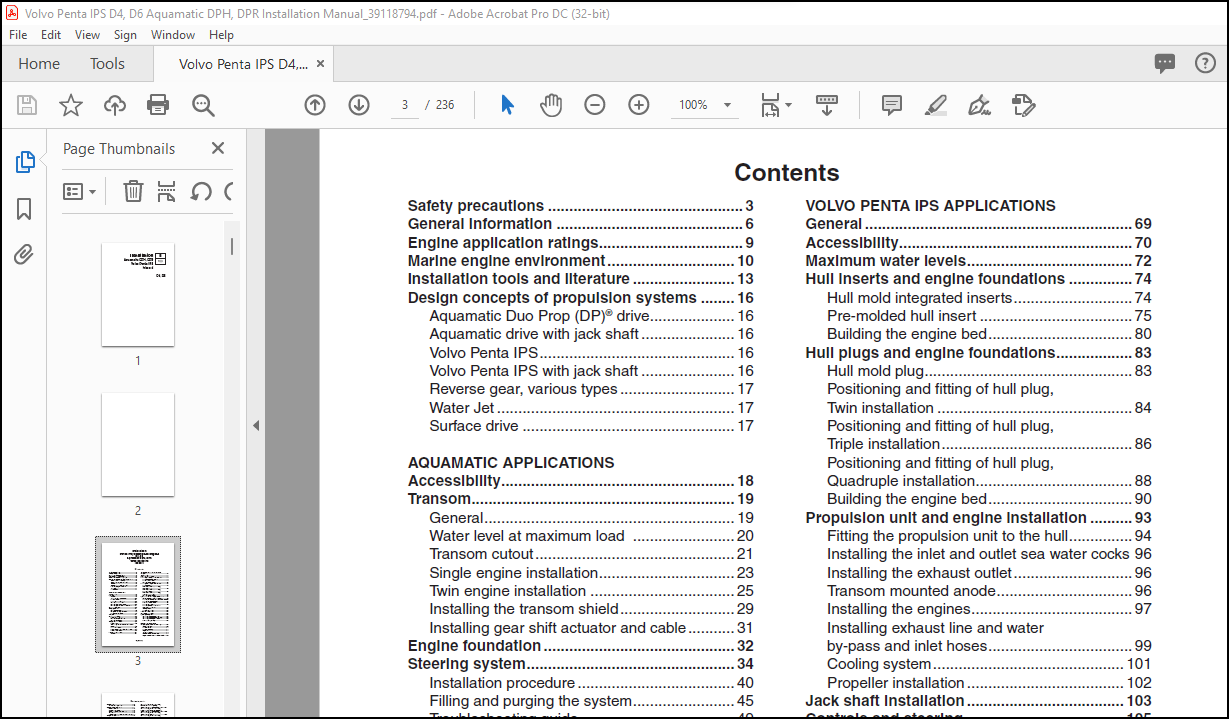The width and height of the screenshot is (1229, 719).
Task: Open the Help menu
Action: [221, 34]
